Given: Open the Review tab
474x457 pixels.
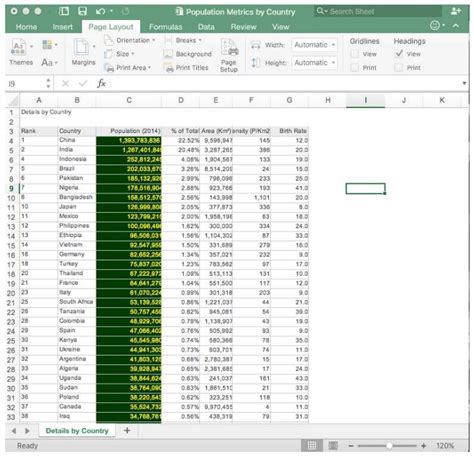Looking at the screenshot, I should (243, 27).
